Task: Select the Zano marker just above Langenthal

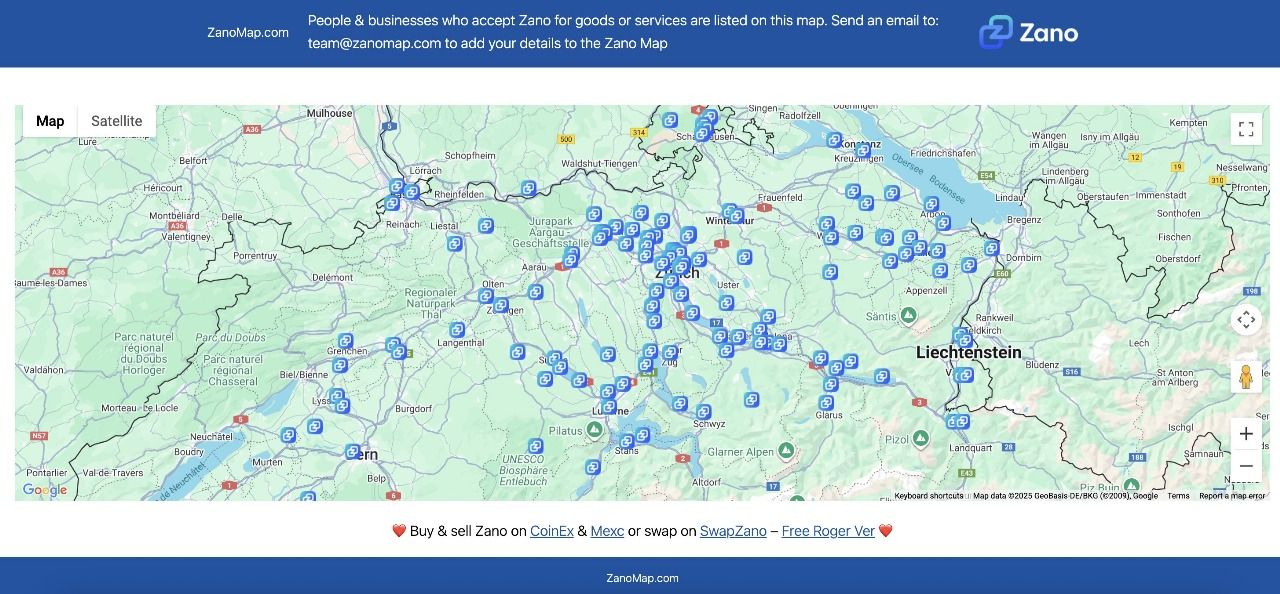Action: coord(457,330)
